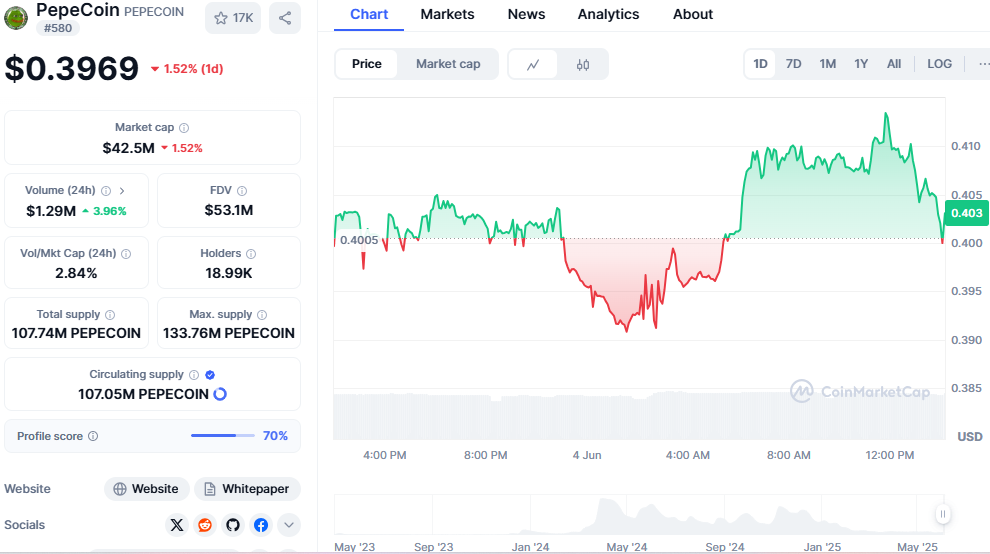Image resolution: width=990 pixels, height=554 pixels.
Task: Click the 133.76M PEPECOIN max supply
Action: (229, 333)
